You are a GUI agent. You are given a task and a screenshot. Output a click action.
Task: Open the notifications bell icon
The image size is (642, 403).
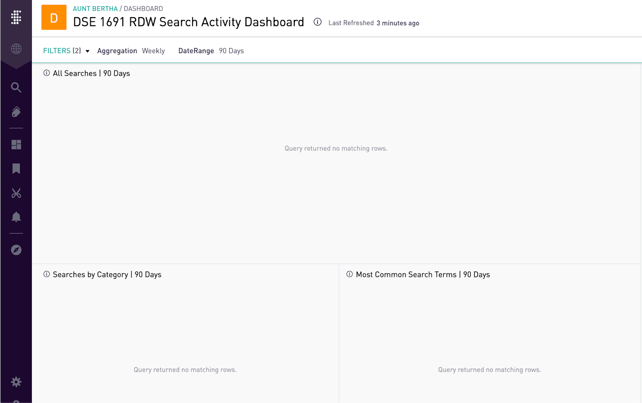point(16,217)
